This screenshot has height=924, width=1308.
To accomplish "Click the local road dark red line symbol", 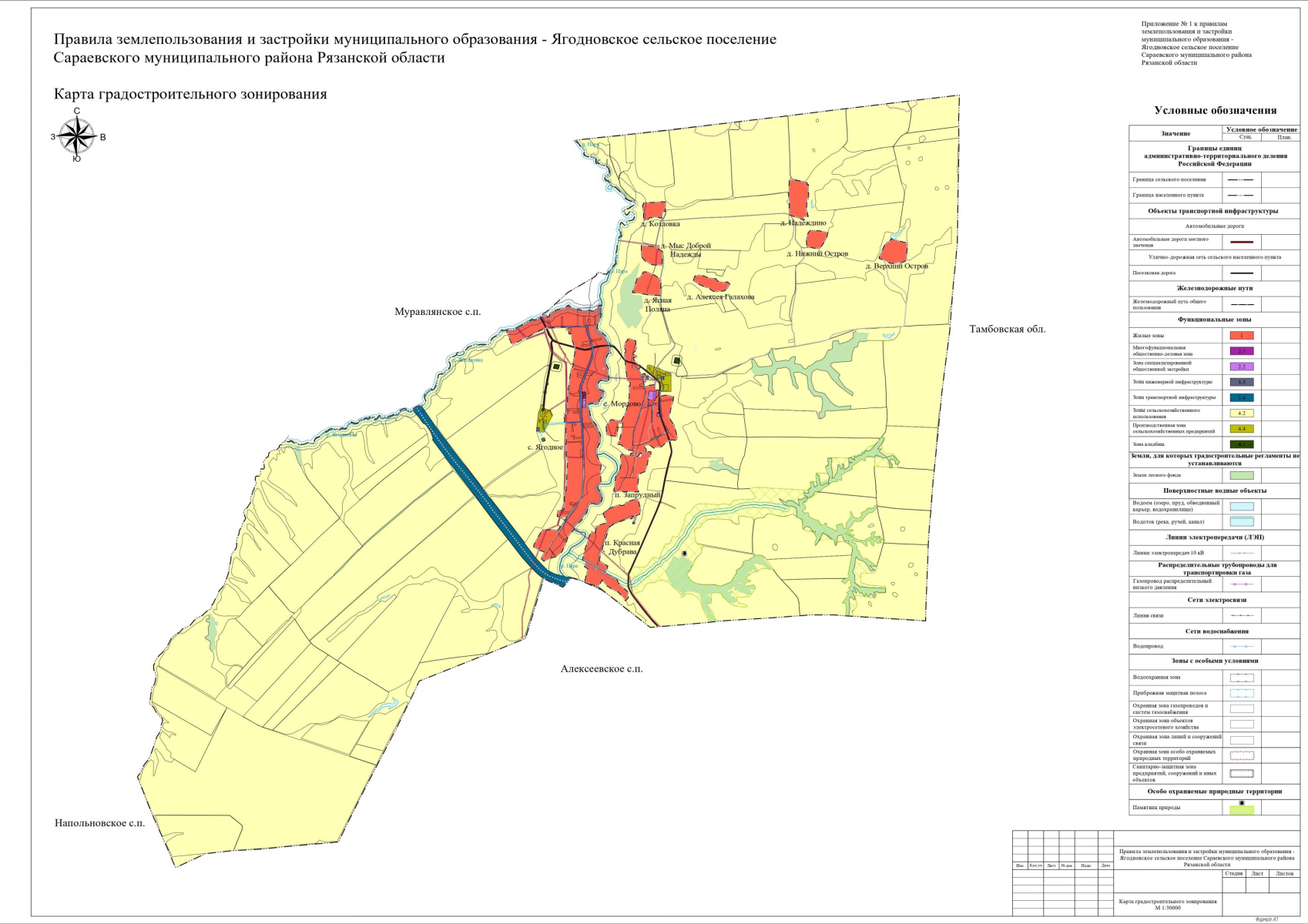I will pos(1241,243).
